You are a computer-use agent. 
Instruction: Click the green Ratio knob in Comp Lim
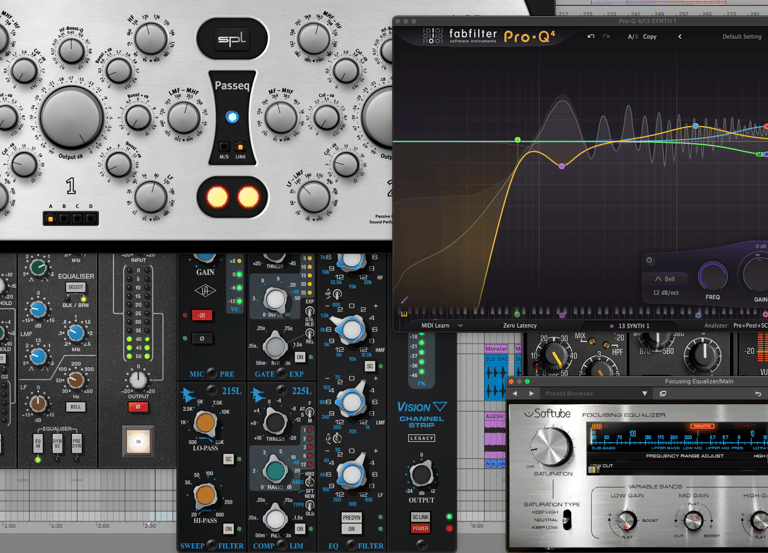coord(275,471)
